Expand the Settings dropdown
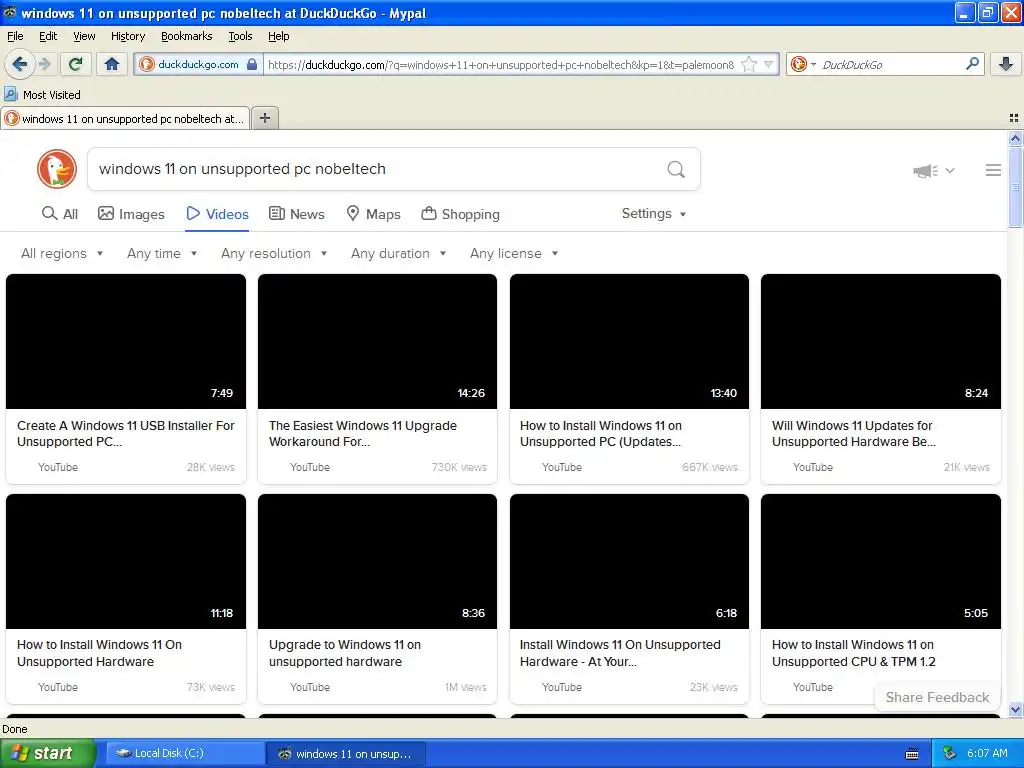Image resolution: width=1024 pixels, height=768 pixels. point(654,214)
